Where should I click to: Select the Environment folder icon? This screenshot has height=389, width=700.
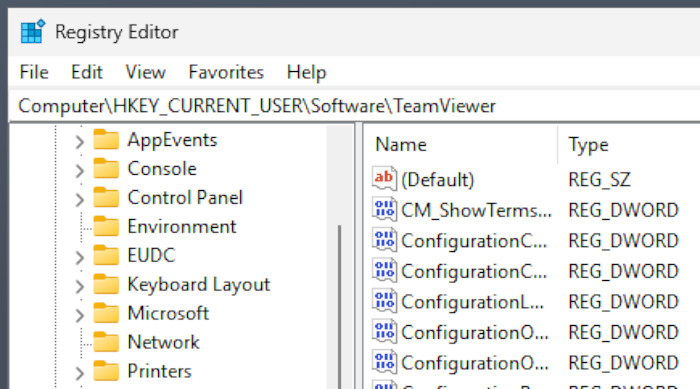tap(106, 226)
